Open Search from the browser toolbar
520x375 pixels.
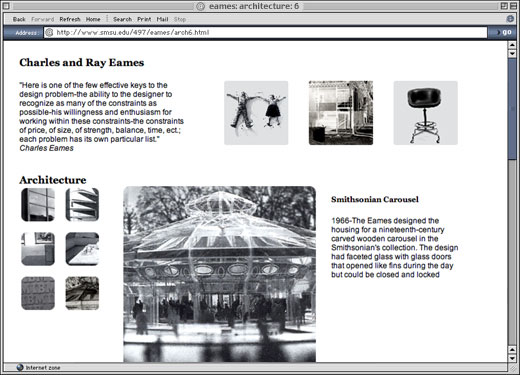pos(122,19)
